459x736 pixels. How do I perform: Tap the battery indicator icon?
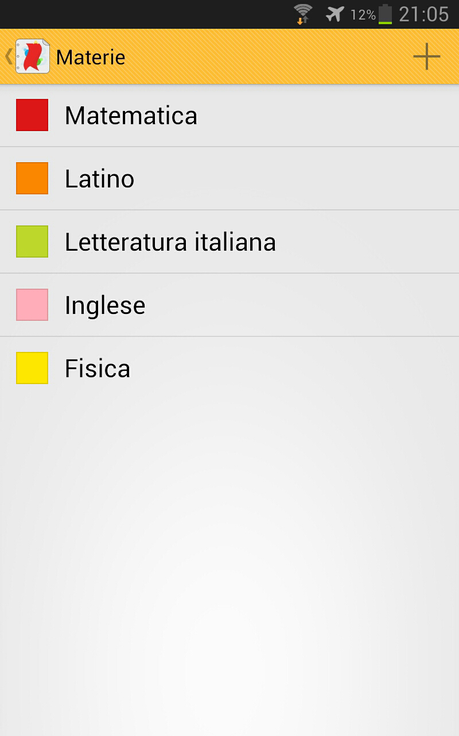[x=385, y=14]
